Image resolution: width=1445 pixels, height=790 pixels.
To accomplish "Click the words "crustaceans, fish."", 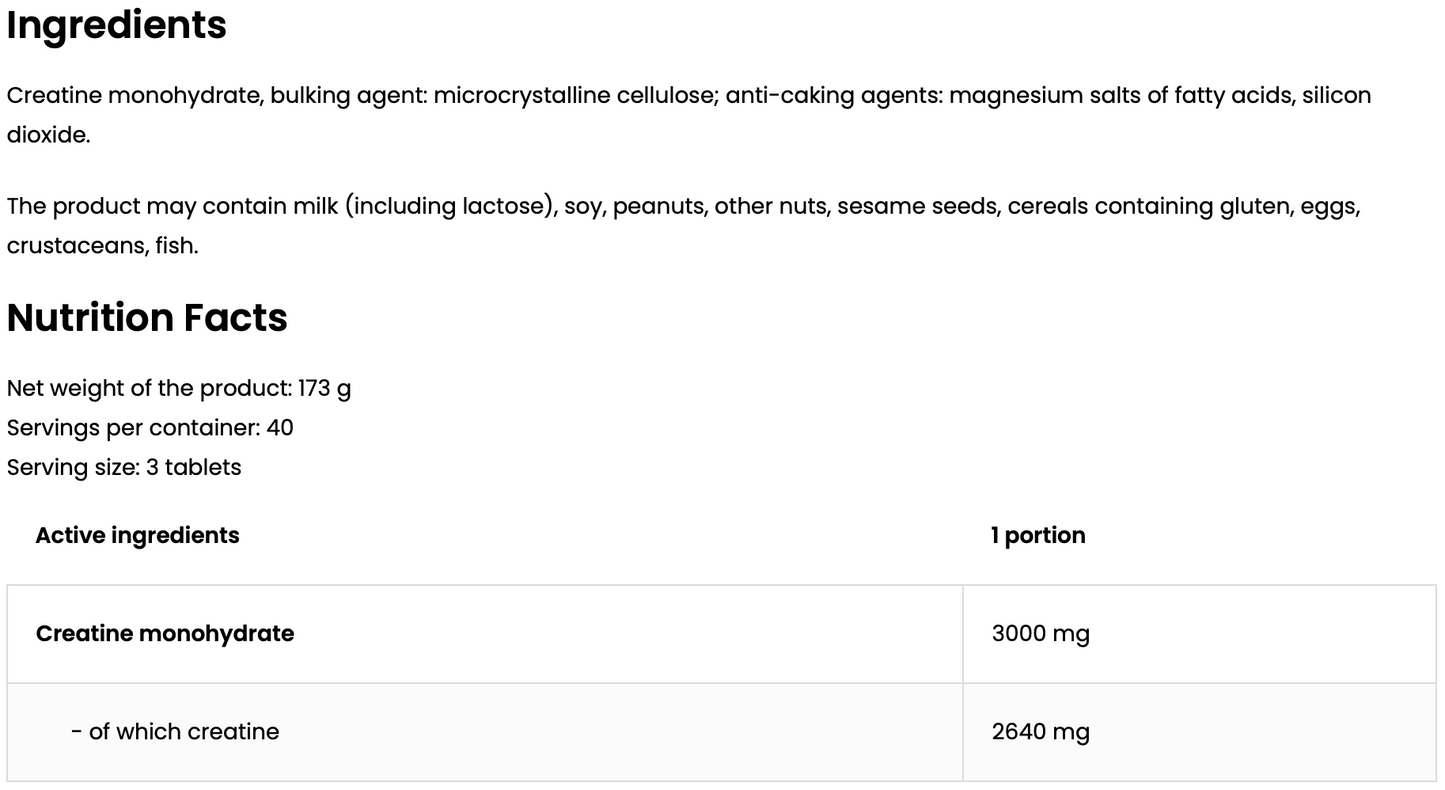I will tap(102, 246).
